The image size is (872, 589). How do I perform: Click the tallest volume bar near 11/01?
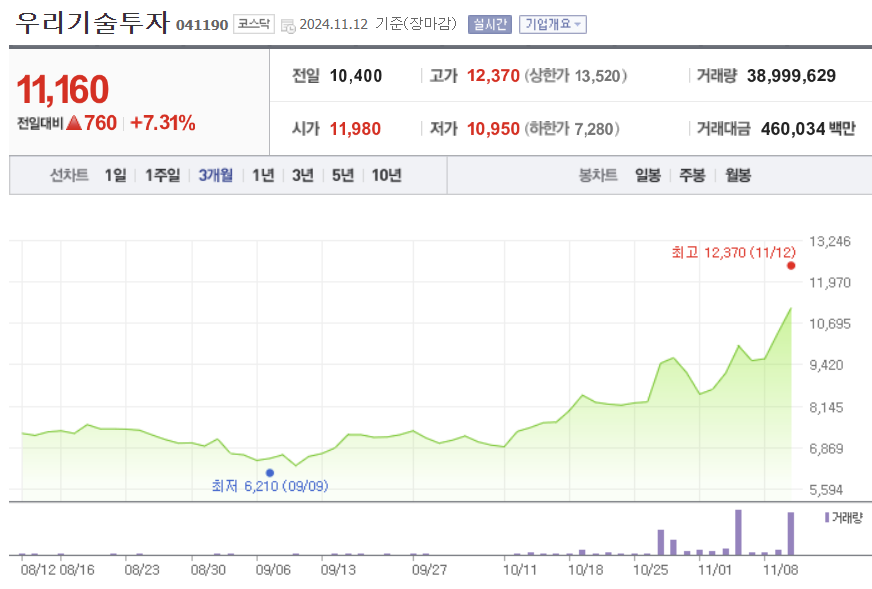tap(738, 532)
